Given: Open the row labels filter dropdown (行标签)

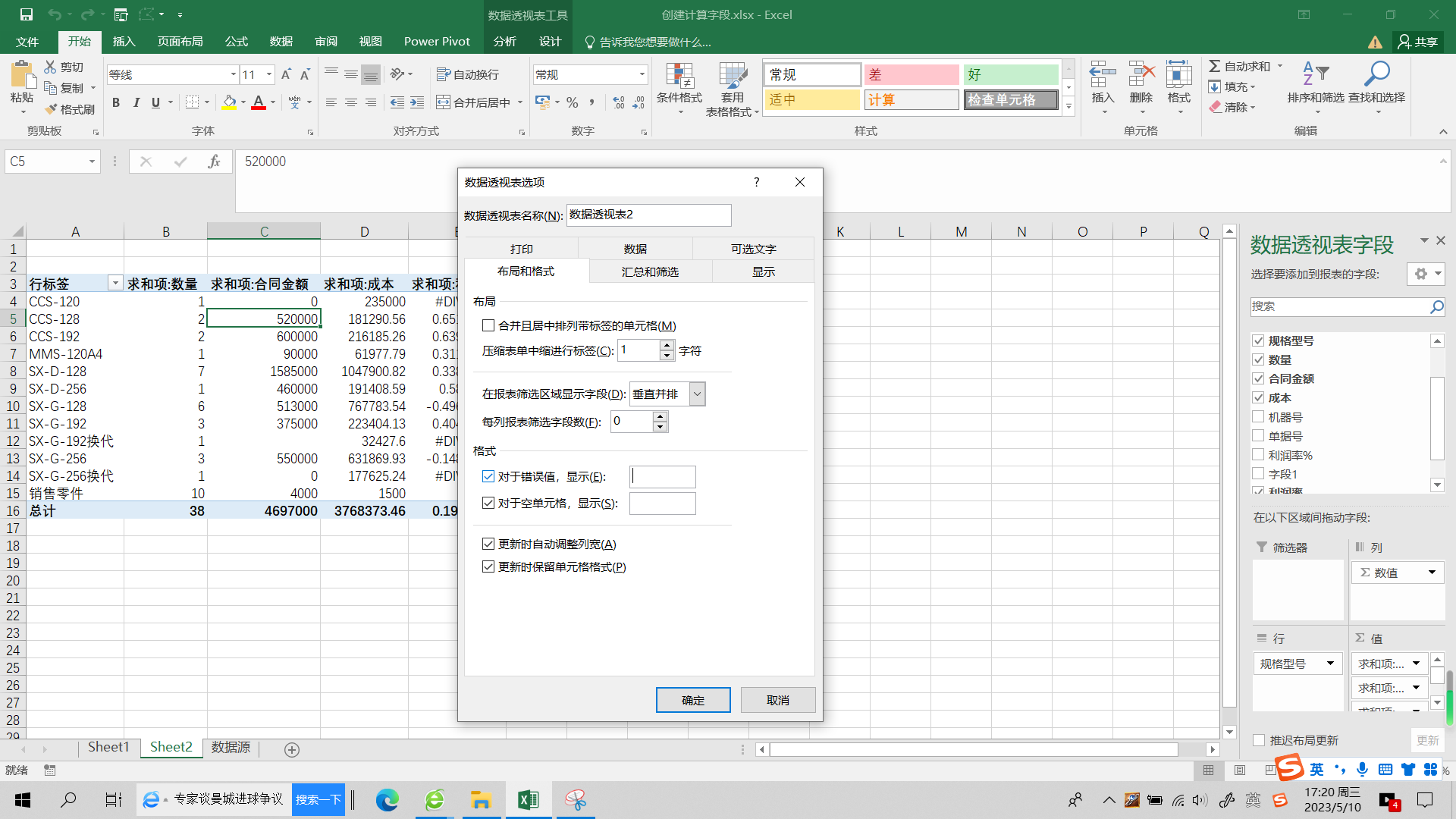Looking at the screenshot, I should pos(115,284).
